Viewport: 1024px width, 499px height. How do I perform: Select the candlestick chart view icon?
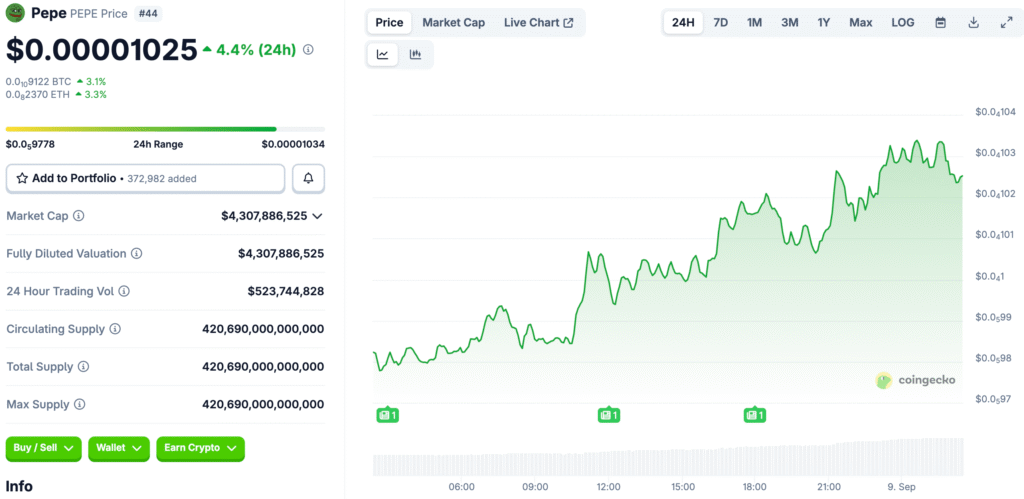[415, 54]
